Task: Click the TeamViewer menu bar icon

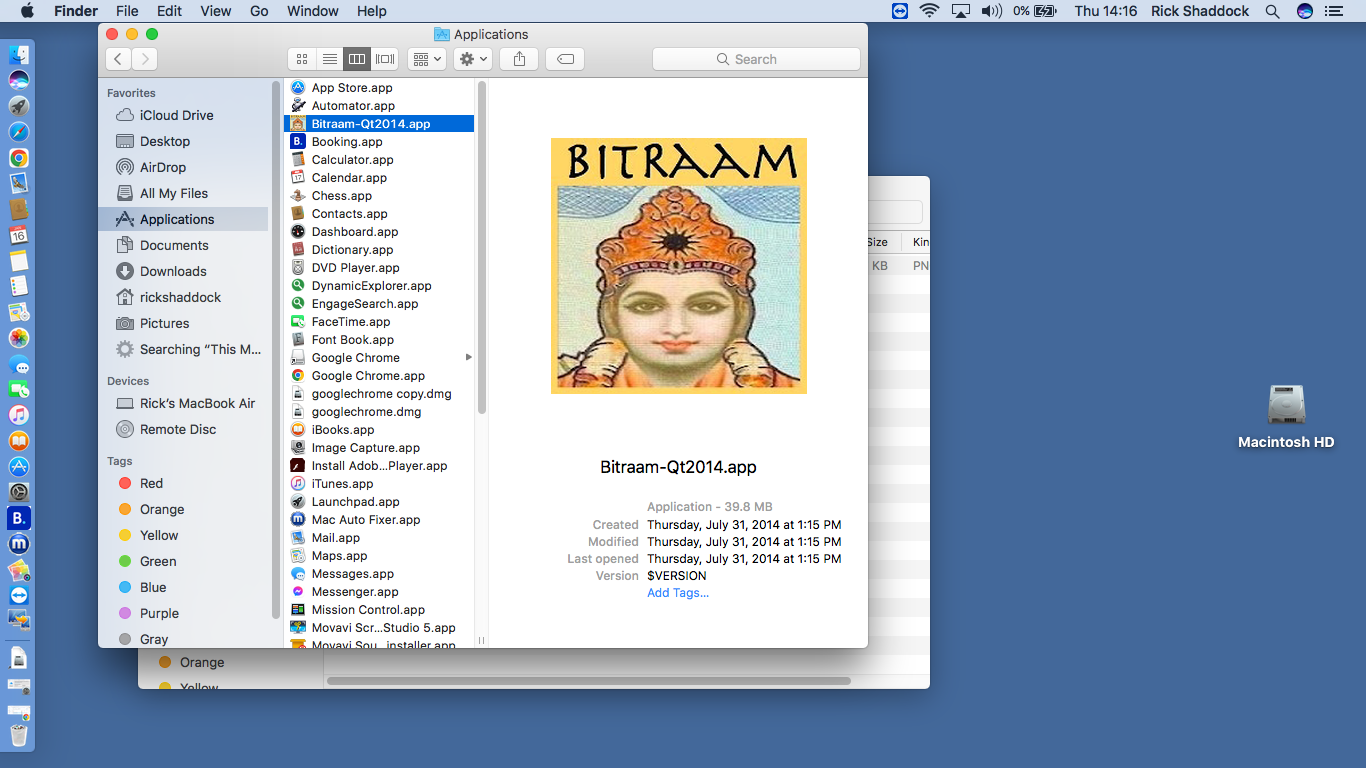Action: 901,11
